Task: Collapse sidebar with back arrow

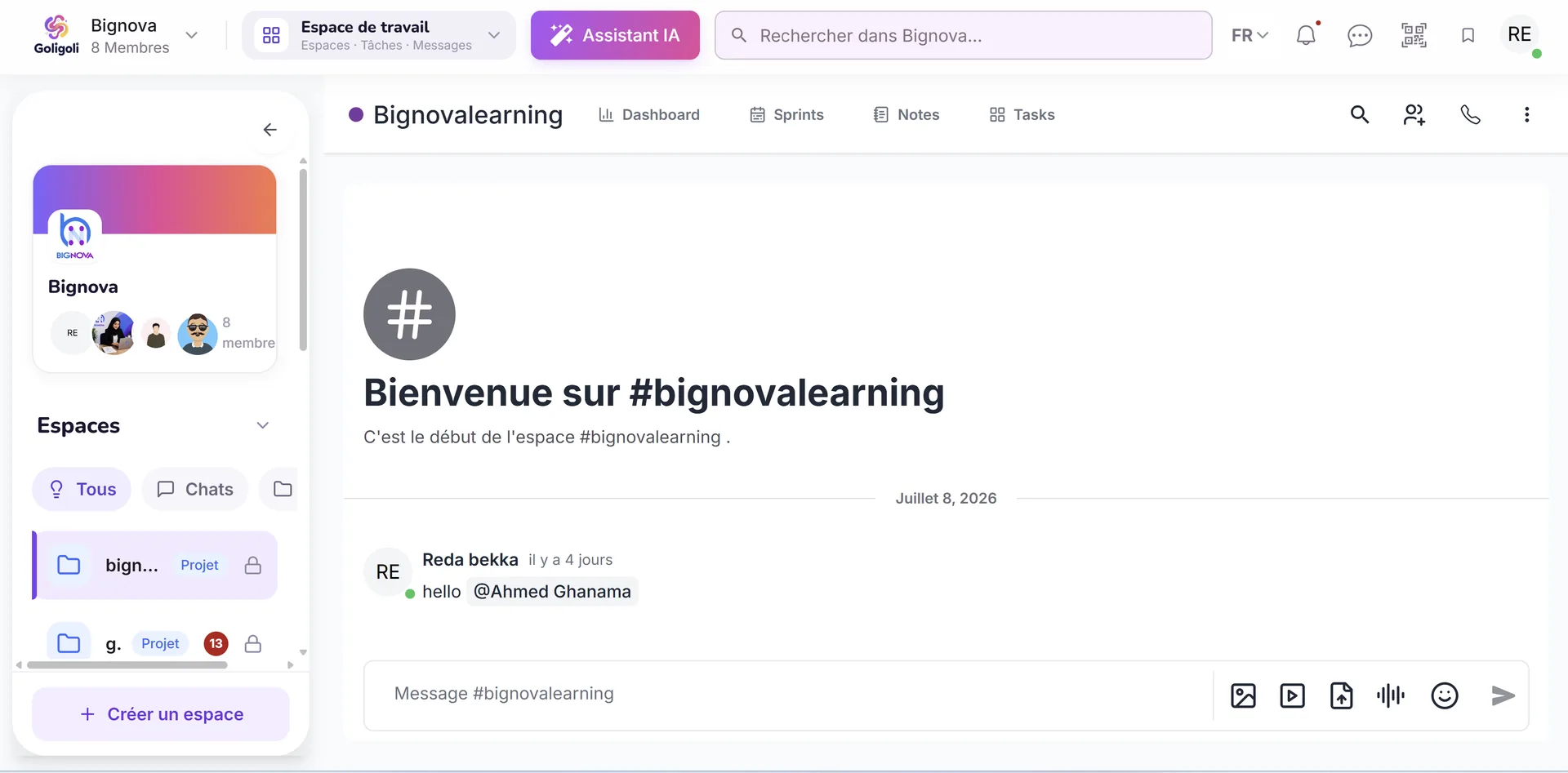Action: [270, 130]
